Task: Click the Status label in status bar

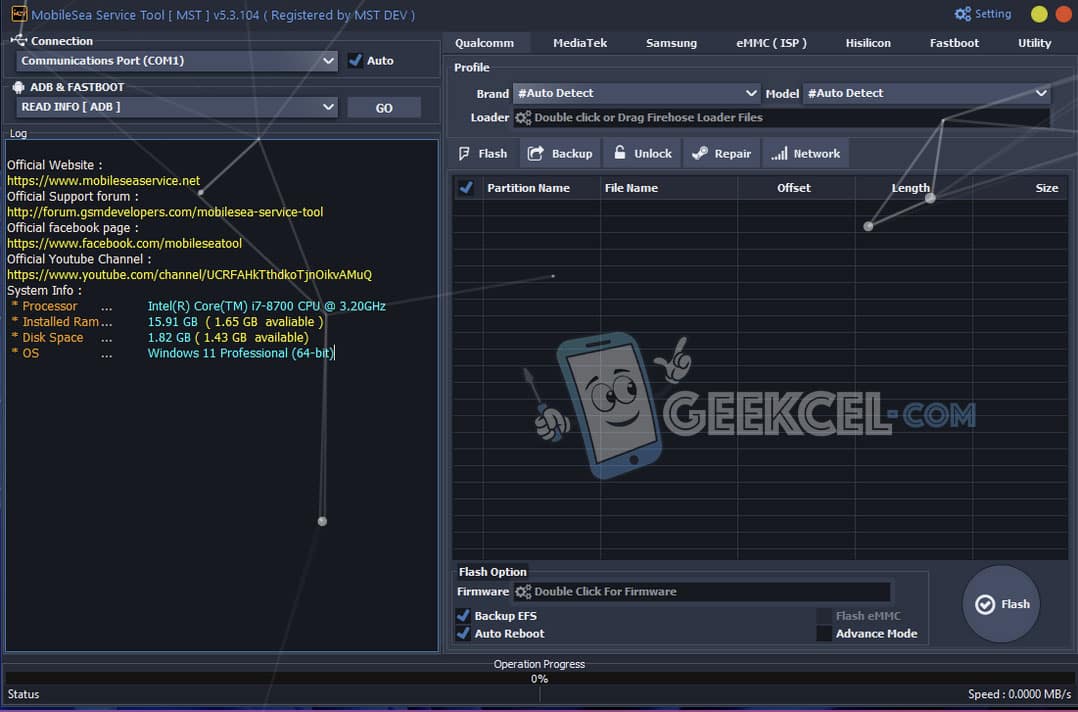Action: pyautogui.click(x=23, y=694)
